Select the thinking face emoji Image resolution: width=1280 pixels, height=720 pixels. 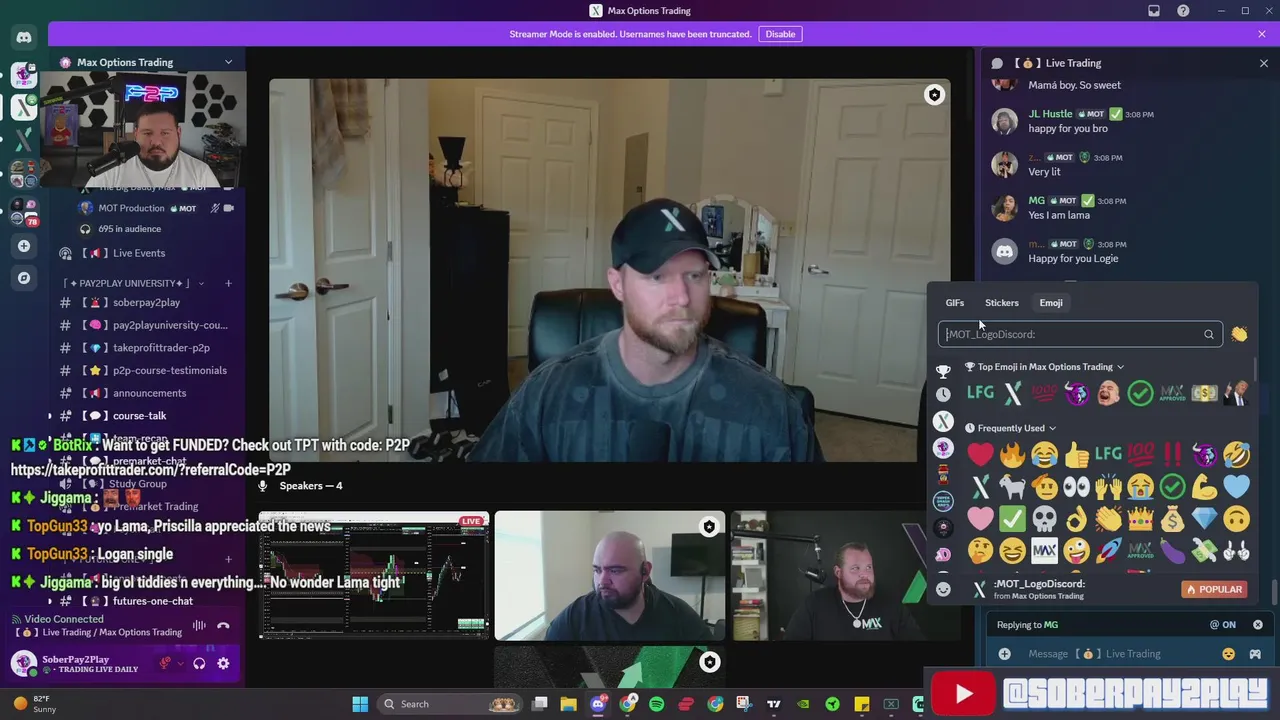click(980, 550)
